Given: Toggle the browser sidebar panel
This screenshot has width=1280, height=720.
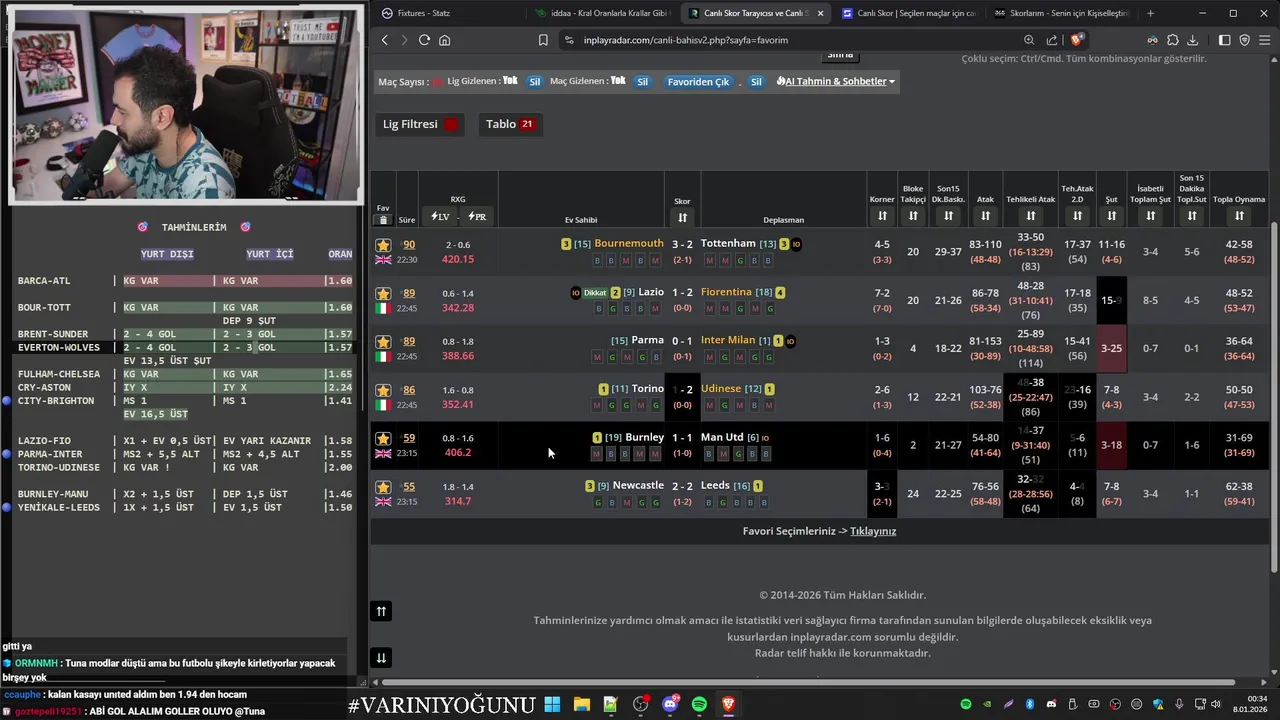Looking at the screenshot, I should click(x=1225, y=40).
